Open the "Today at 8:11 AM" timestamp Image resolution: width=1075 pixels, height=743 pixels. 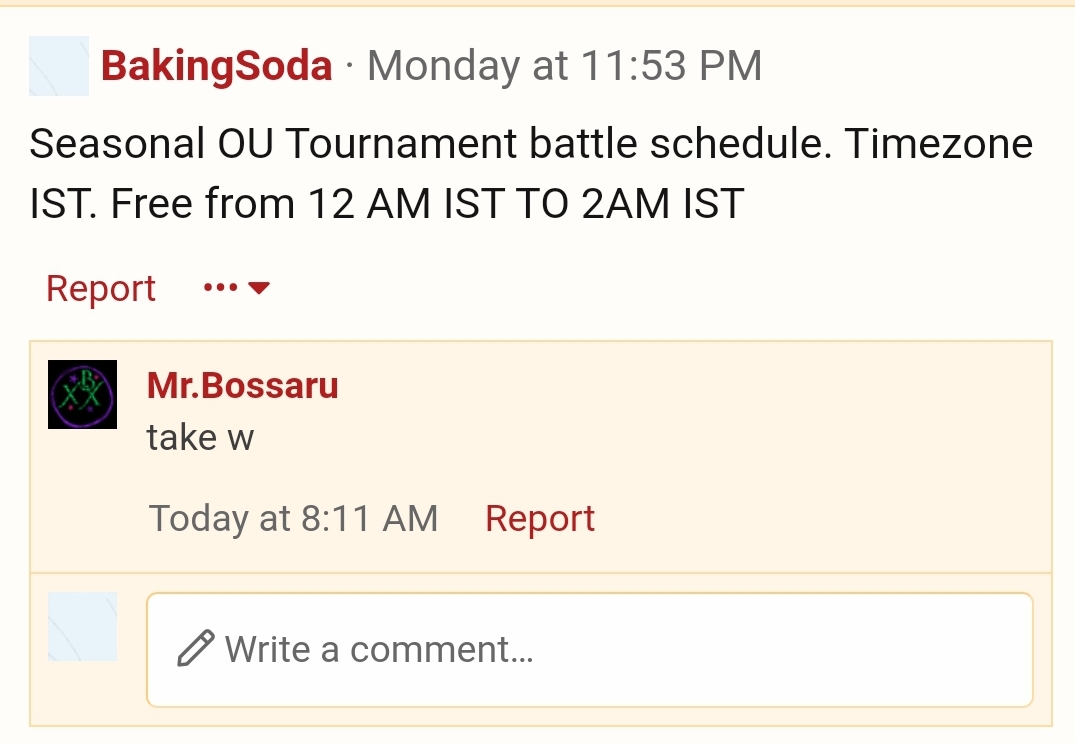[293, 518]
